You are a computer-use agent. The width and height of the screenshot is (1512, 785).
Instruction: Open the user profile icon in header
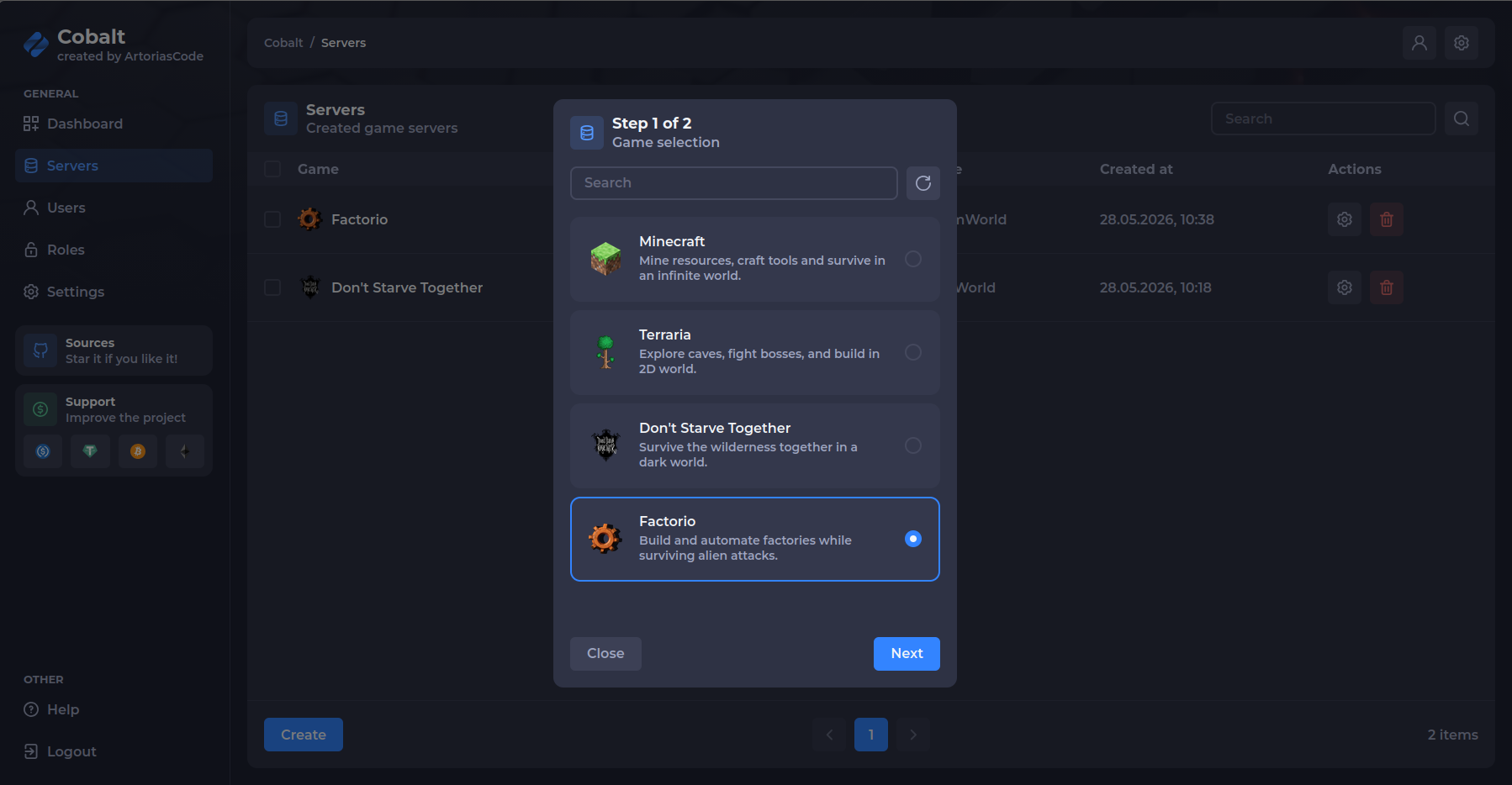(x=1419, y=43)
